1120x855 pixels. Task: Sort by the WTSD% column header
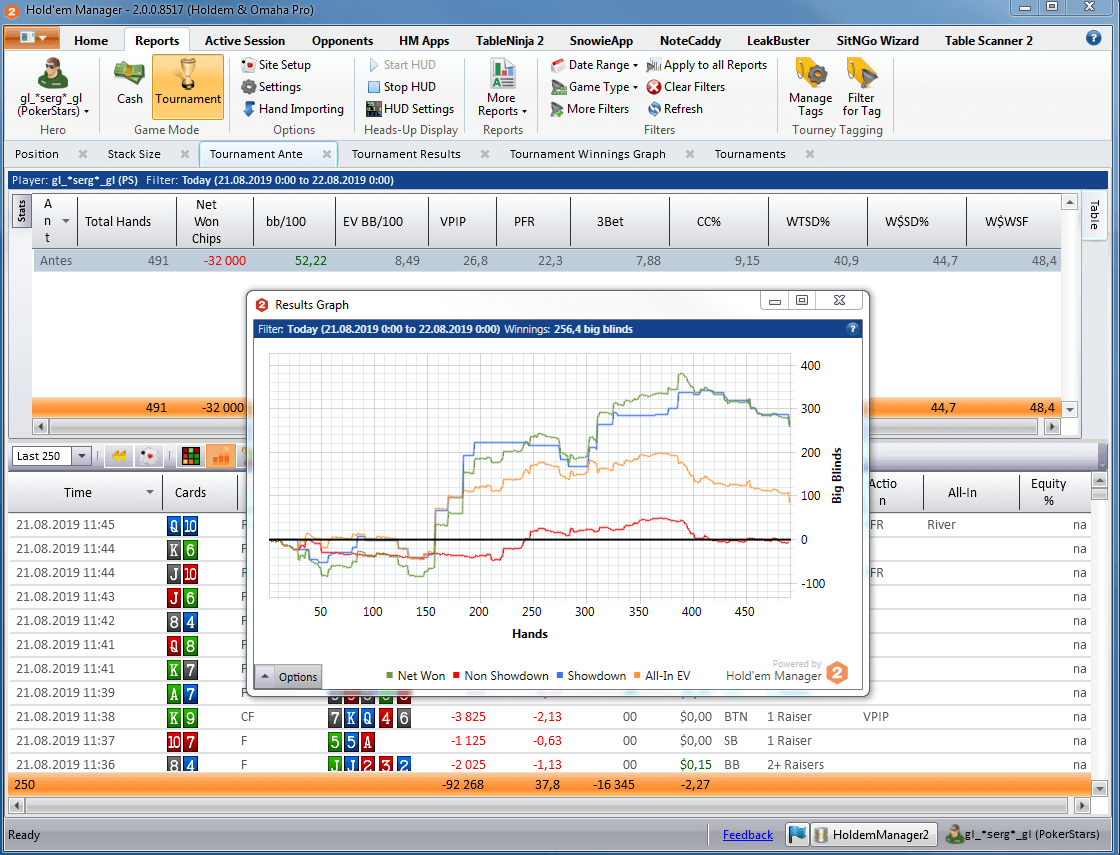point(817,221)
